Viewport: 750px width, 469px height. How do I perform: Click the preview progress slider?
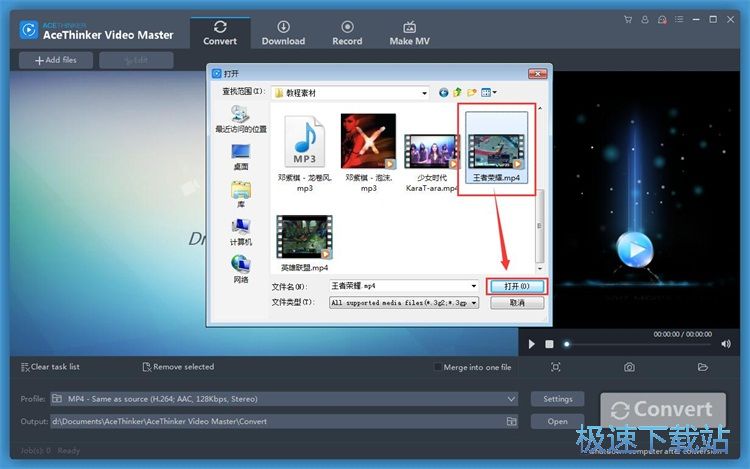[640, 344]
